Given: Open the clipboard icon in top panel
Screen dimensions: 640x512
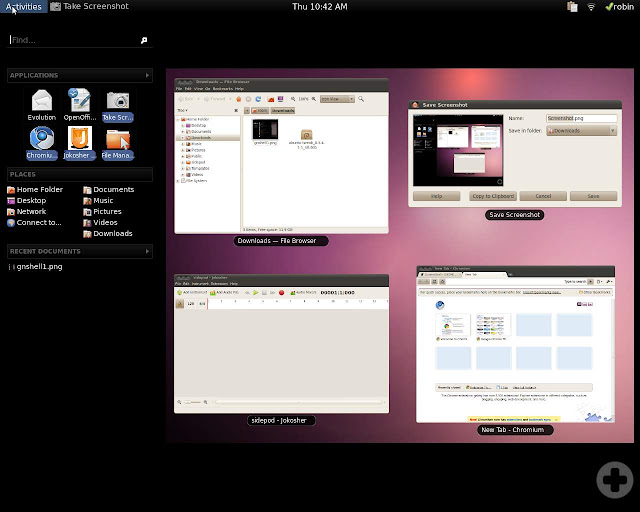Looking at the screenshot, I should [x=572, y=7].
